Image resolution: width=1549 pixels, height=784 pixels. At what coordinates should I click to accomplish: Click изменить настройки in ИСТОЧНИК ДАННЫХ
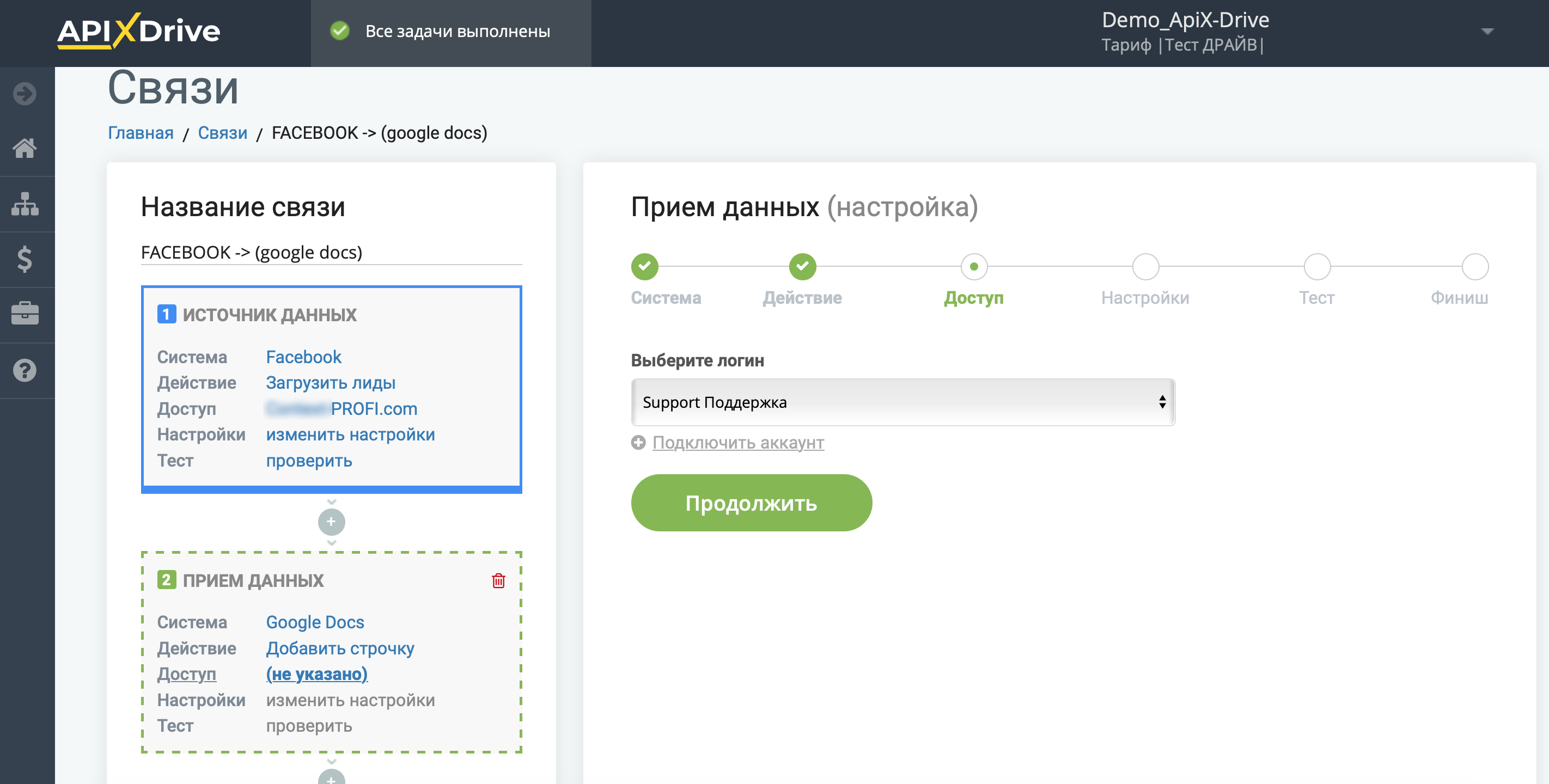[x=351, y=434]
